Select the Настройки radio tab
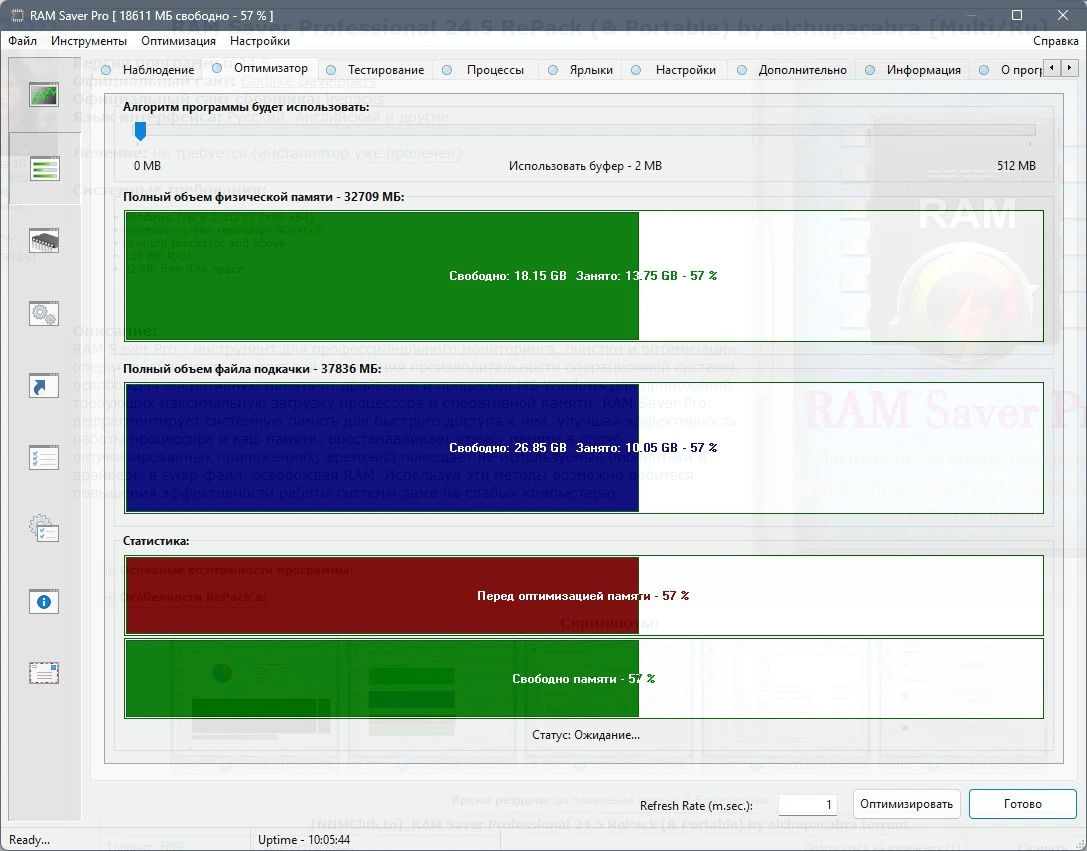 point(674,70)
